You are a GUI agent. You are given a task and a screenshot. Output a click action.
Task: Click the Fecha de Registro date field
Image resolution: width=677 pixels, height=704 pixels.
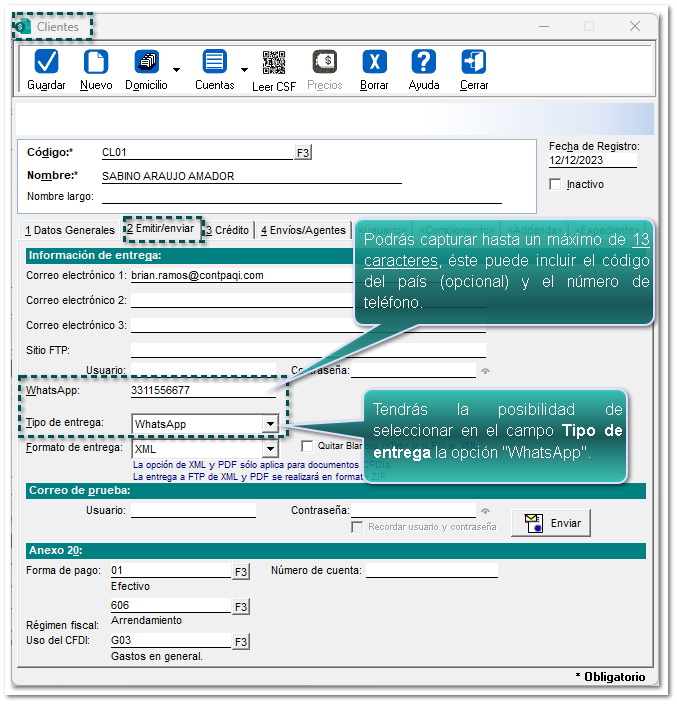point(593,160)
